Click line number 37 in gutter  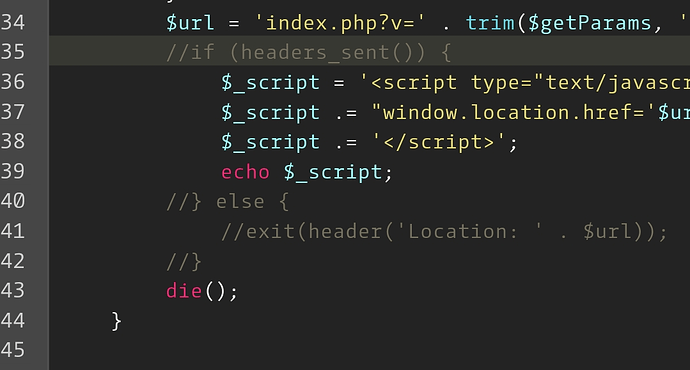tap(13, 111)
